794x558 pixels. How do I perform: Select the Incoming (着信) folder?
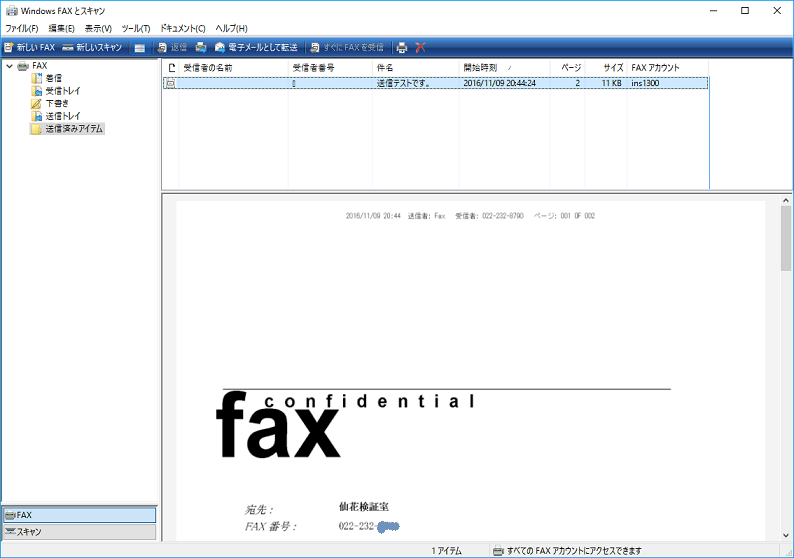coord(47,78)
